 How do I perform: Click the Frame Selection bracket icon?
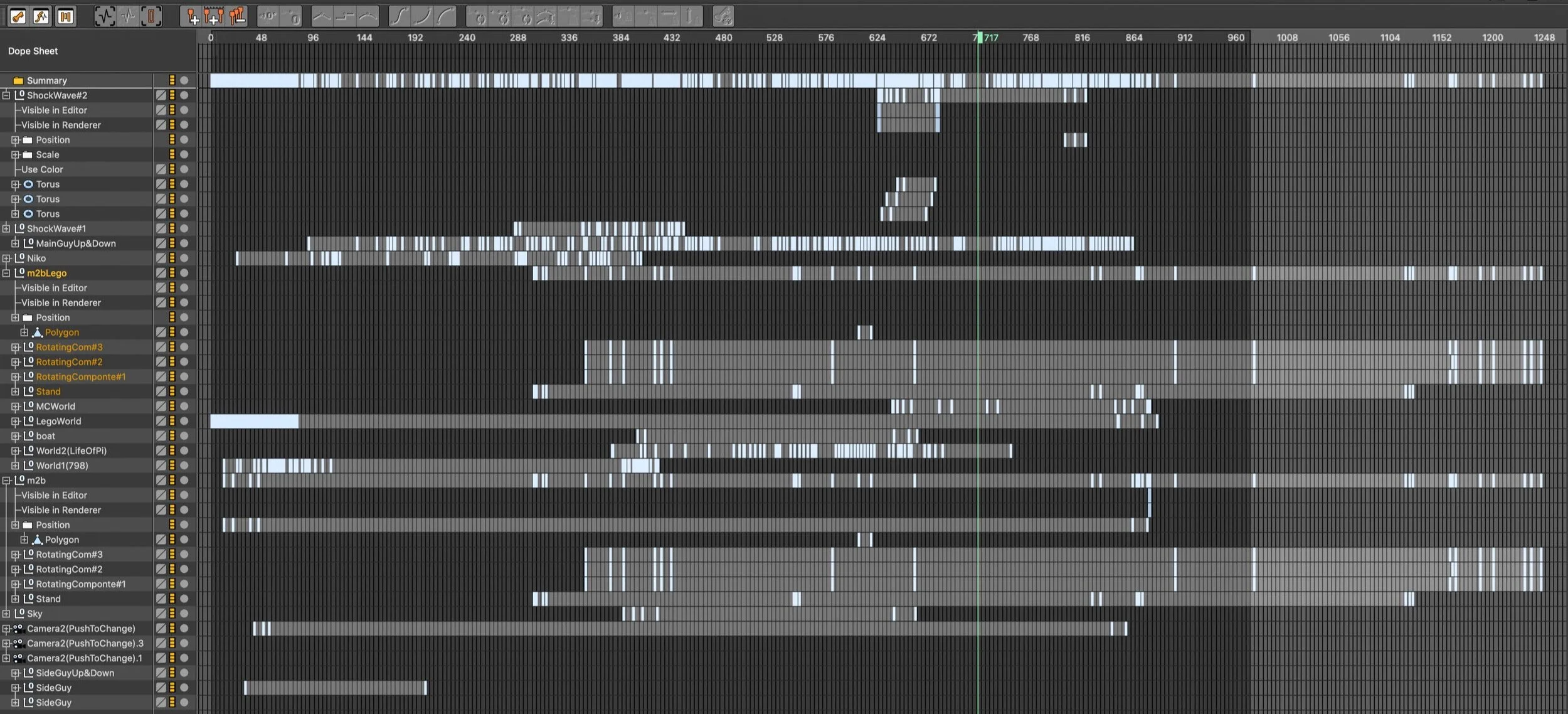(151, 16)
